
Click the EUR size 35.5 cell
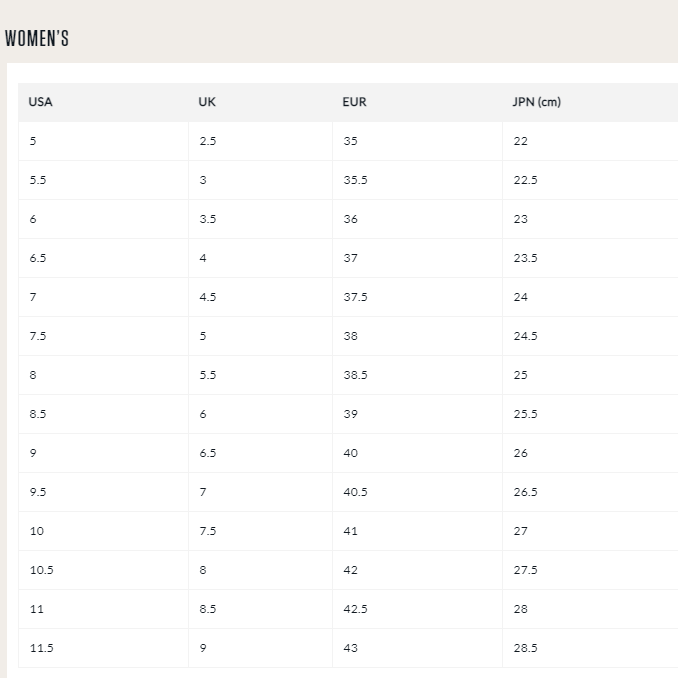tap(355, 180)
